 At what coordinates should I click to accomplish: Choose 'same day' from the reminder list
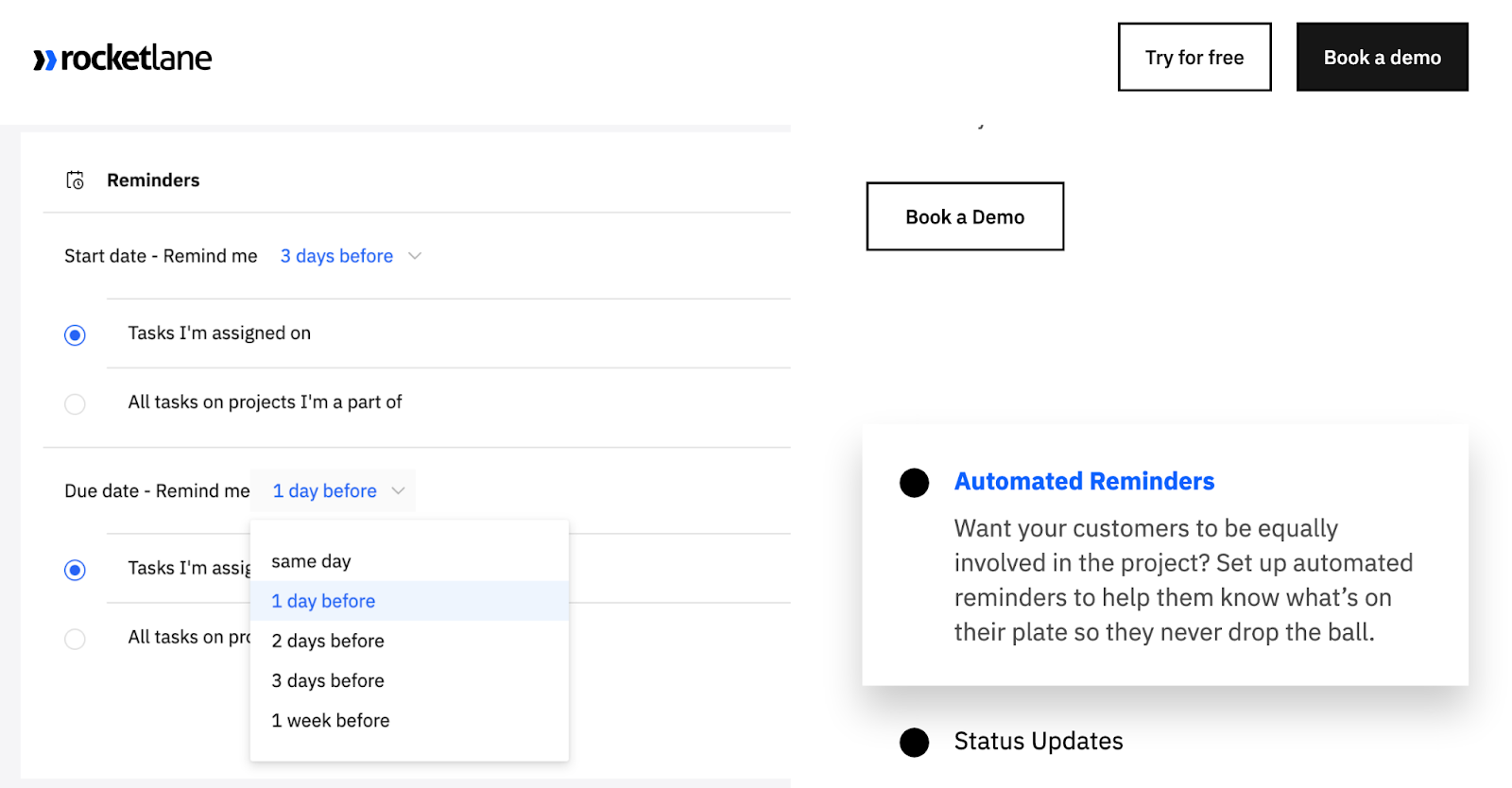311,561
